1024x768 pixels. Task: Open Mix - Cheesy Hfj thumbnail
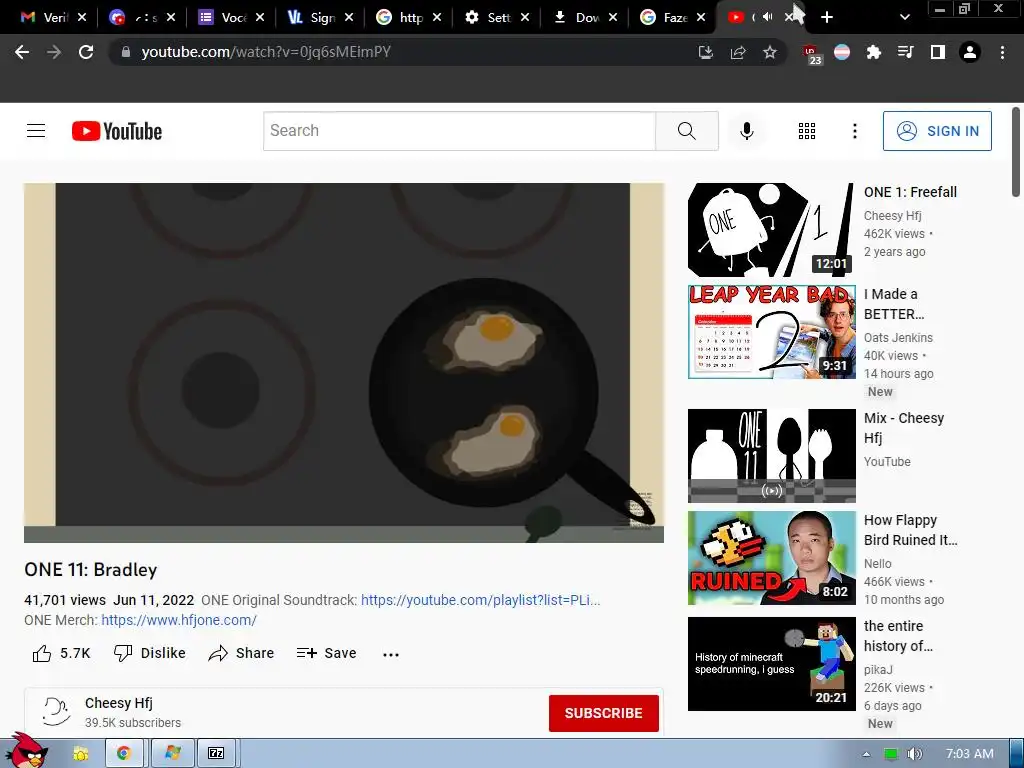tap(771, 456)
